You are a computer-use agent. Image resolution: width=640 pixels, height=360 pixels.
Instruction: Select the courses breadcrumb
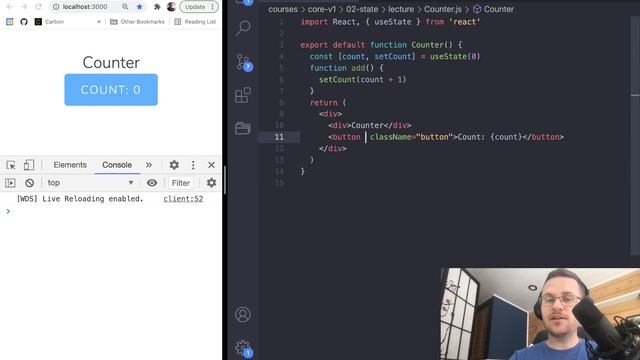pyautogui.click(x=283, y=9)
